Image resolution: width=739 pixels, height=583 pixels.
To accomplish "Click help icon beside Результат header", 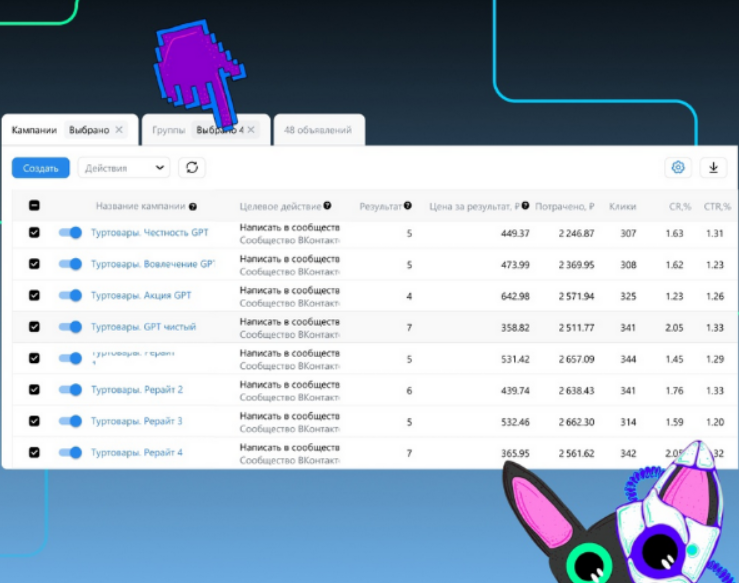I will (408, 206).
